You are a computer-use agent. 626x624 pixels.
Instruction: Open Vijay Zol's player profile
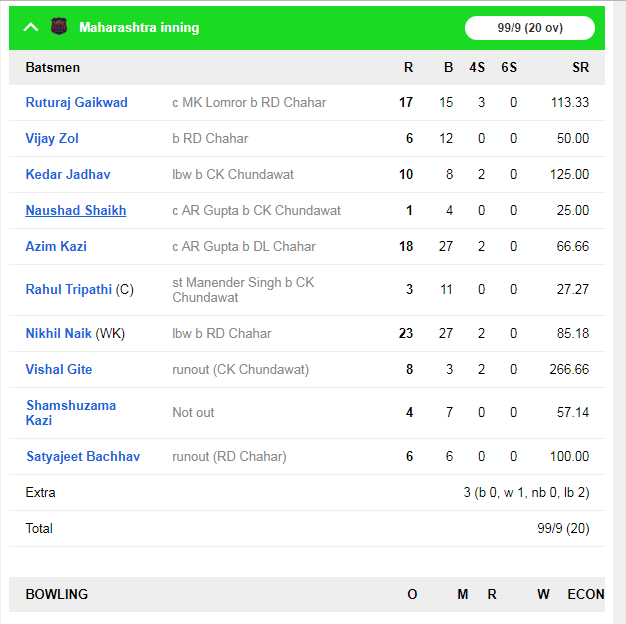52,139
